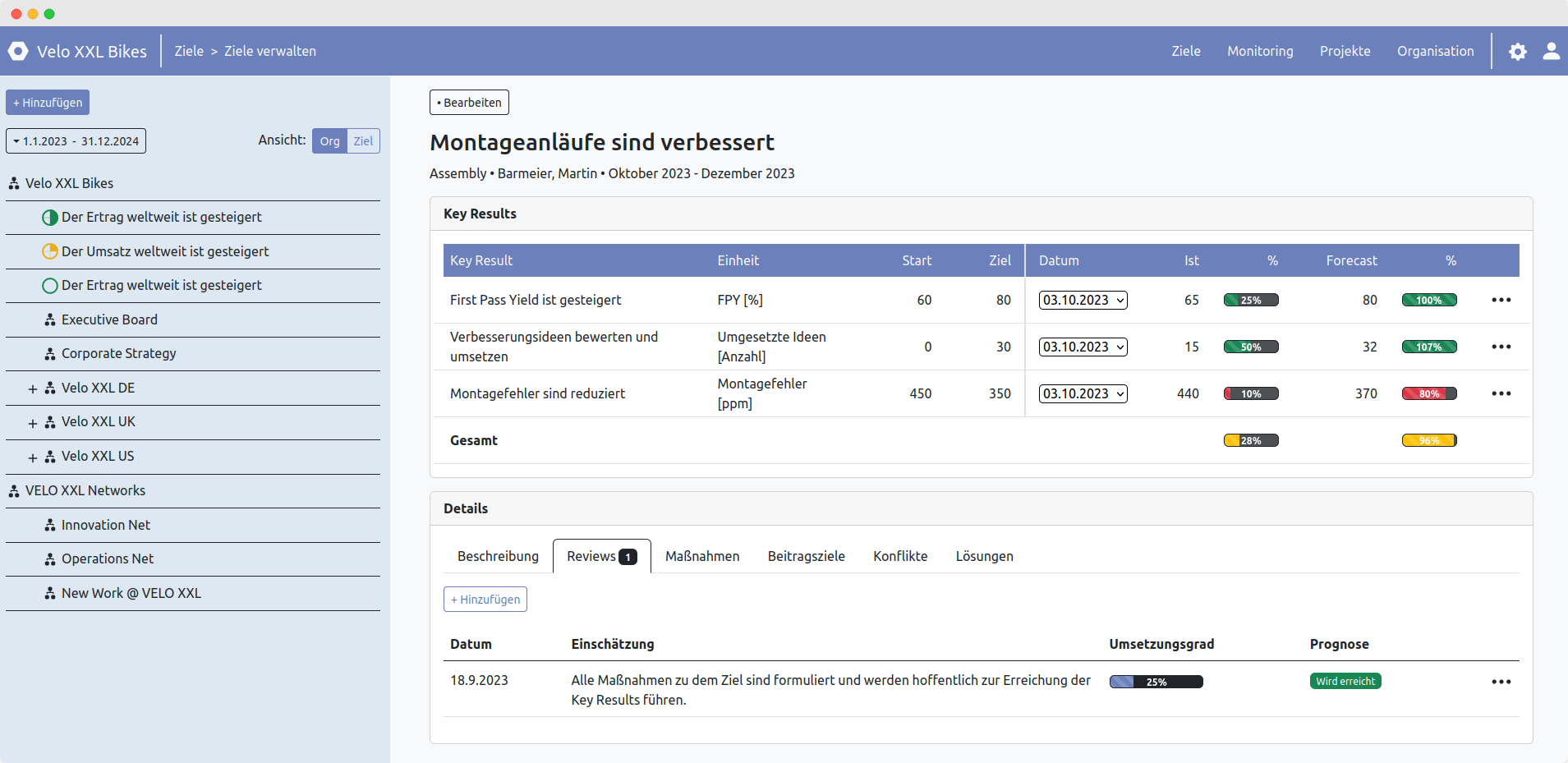This screenshot has width=1568, height=763.
Task: Click the 25% progress bar for First Pass Yield
Action: (x=1251, y=300)
